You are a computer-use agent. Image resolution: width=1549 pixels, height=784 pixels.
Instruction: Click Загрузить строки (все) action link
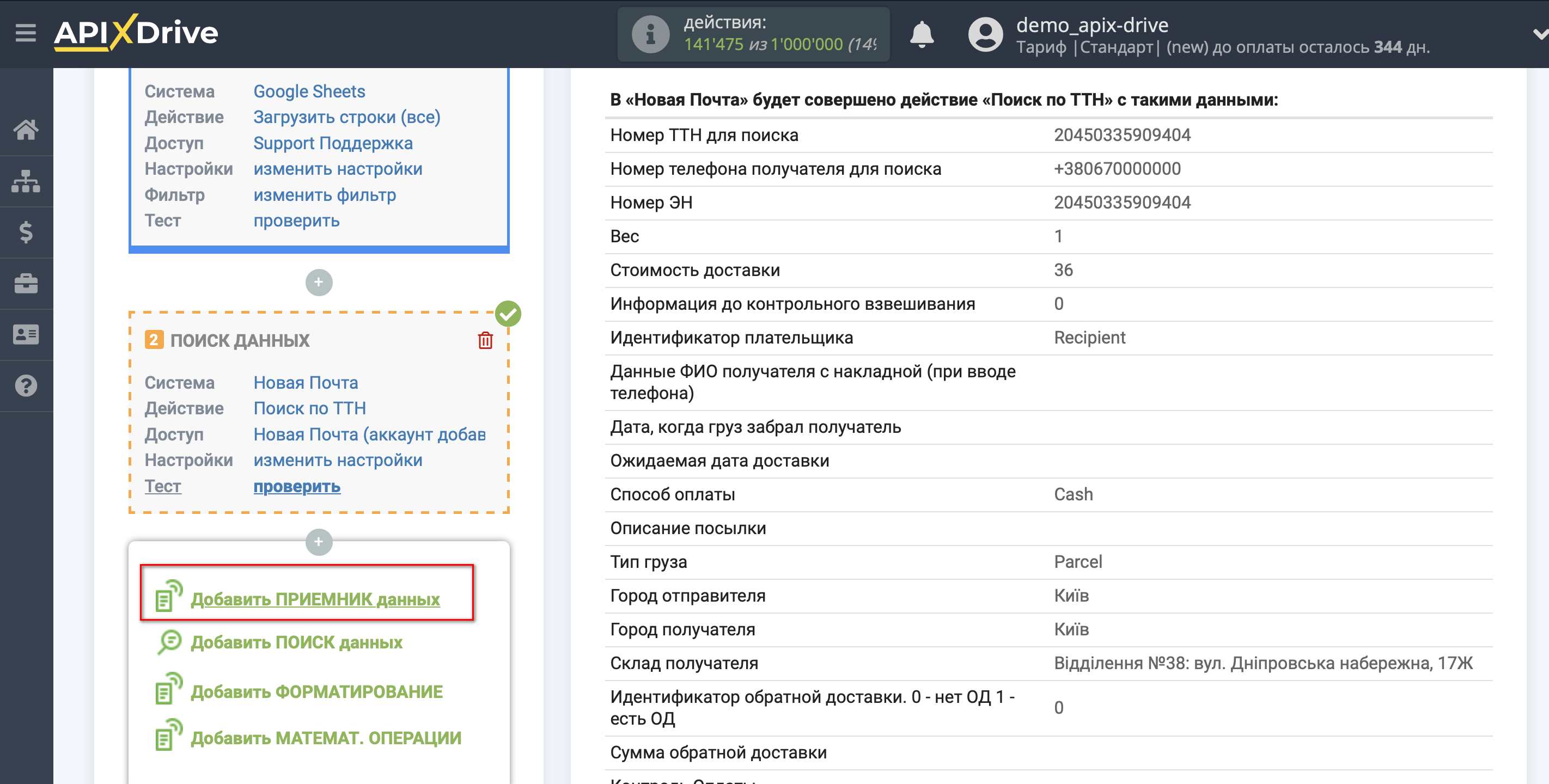click(347, 117)
